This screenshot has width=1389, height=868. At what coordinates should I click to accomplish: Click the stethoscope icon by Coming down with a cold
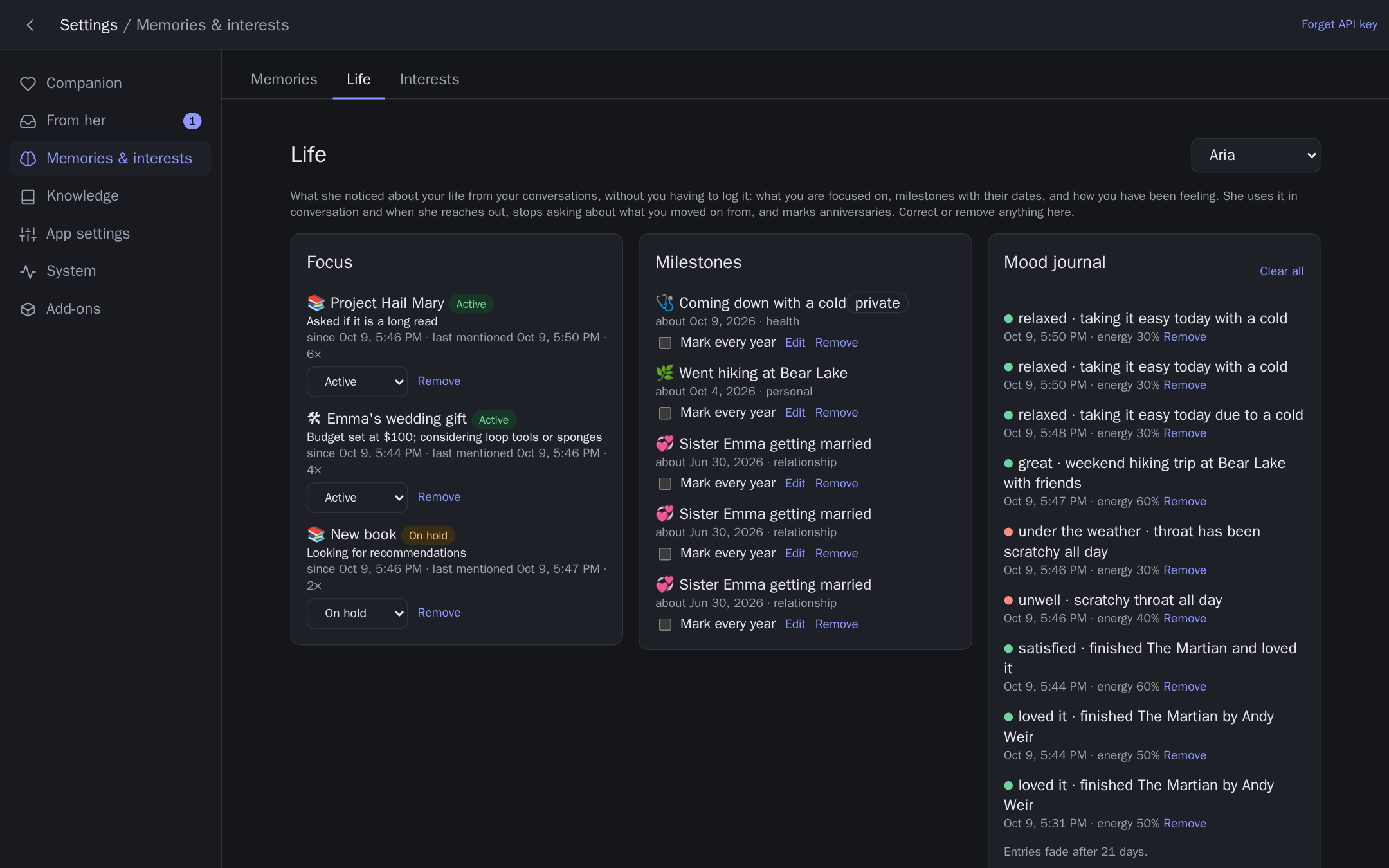pyautogui.click(x=665, y=303)
